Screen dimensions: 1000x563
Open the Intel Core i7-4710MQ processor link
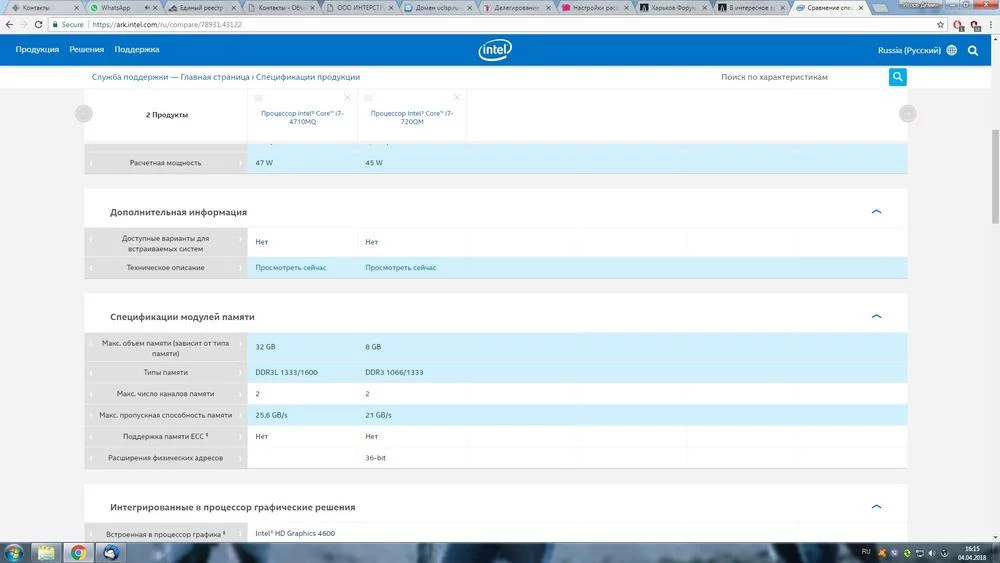(x=302, y=118)
